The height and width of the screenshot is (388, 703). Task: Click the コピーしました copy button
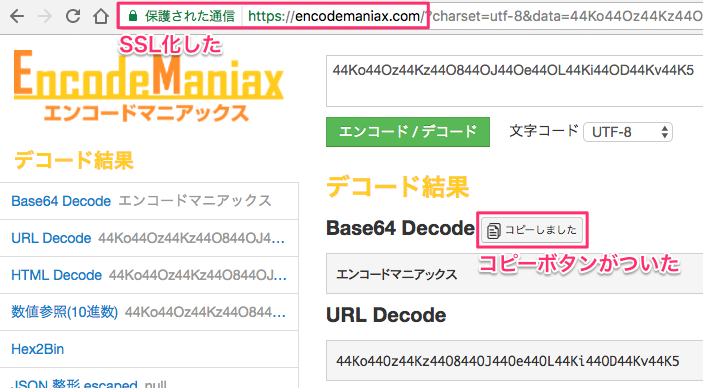(532, 230)
